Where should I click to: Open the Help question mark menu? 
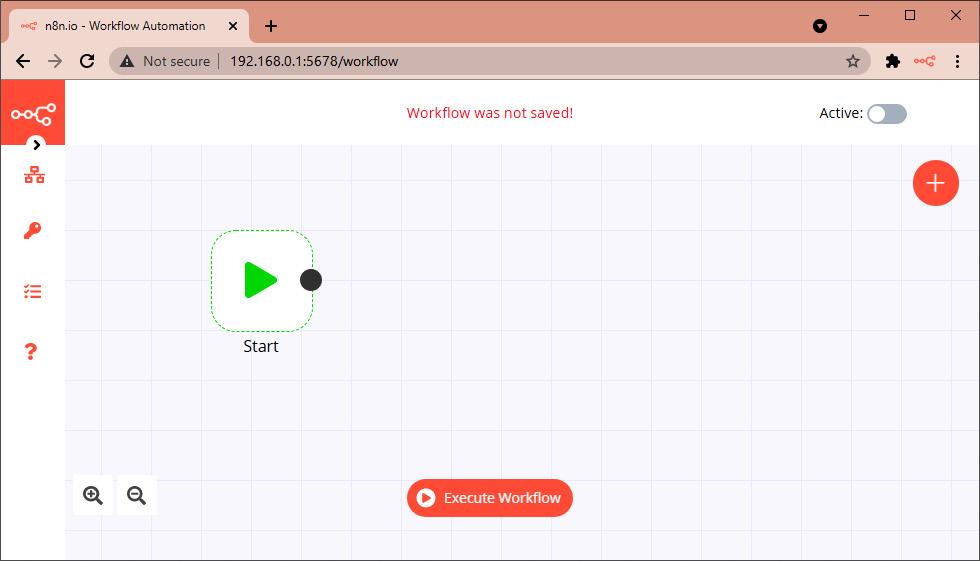coord(31,352)
